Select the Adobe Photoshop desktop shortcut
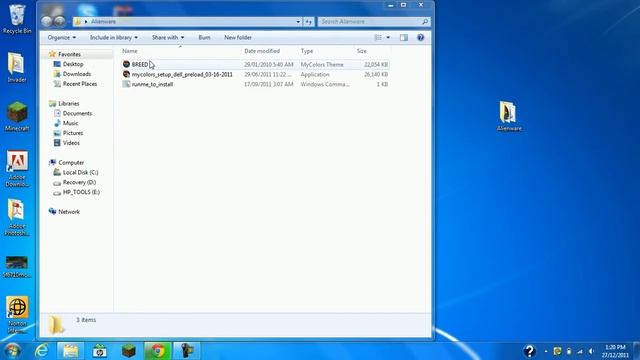Screen dimensions: 640x360 click(x=17, y=217)
